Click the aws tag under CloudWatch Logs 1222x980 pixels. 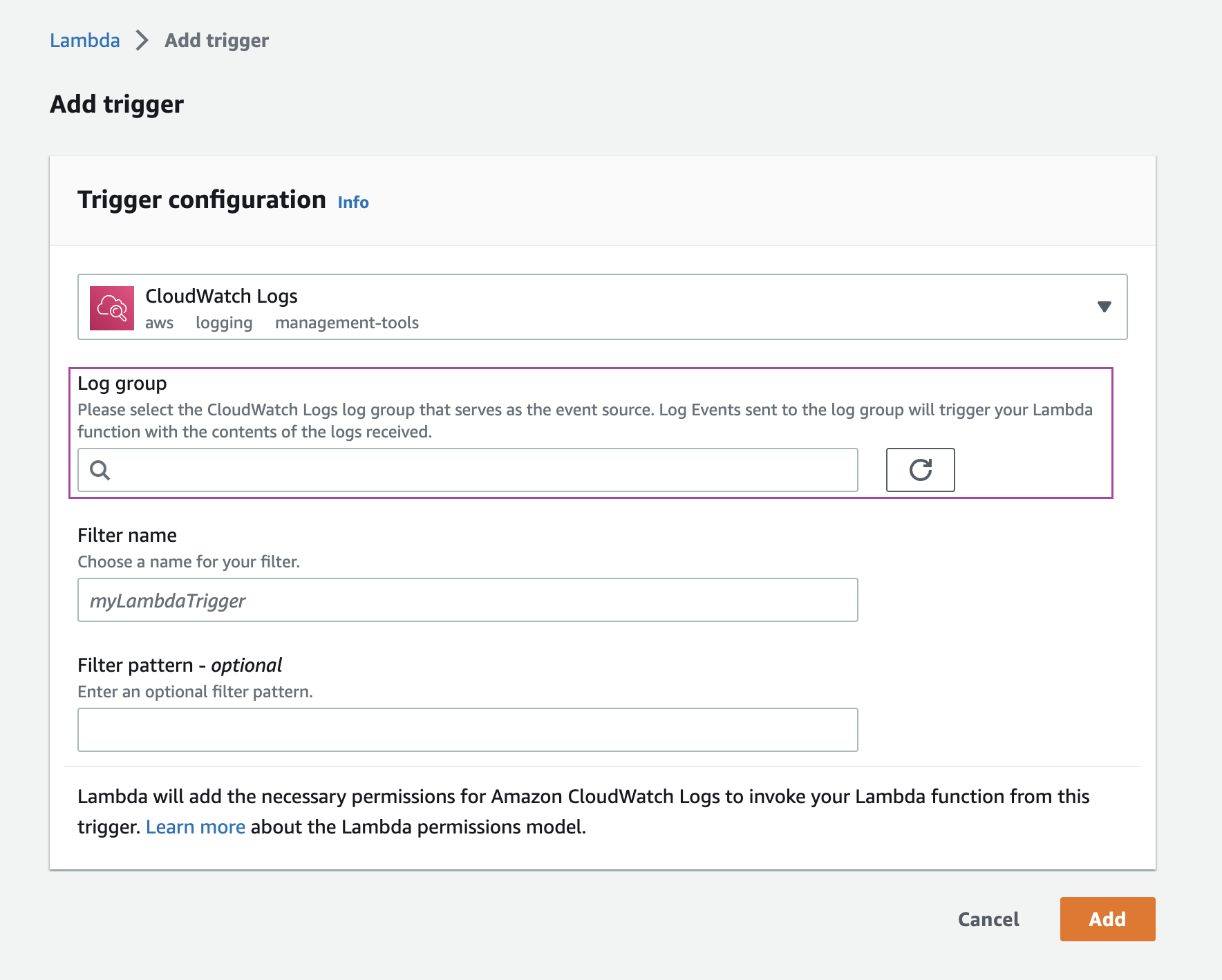point(160,322)
